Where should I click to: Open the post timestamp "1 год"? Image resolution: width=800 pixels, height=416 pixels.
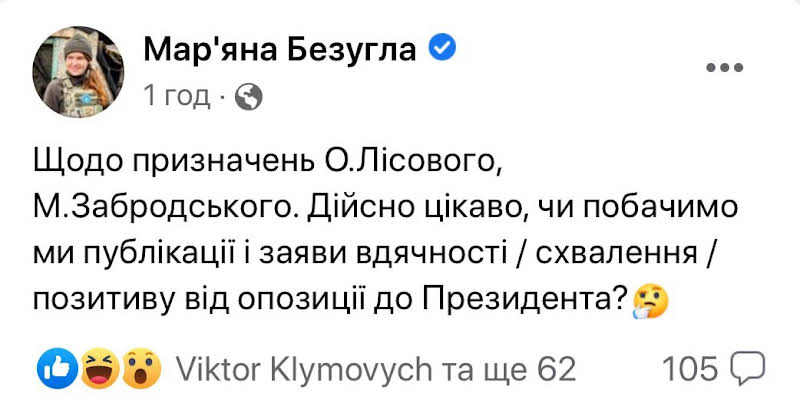pos(176,96)
